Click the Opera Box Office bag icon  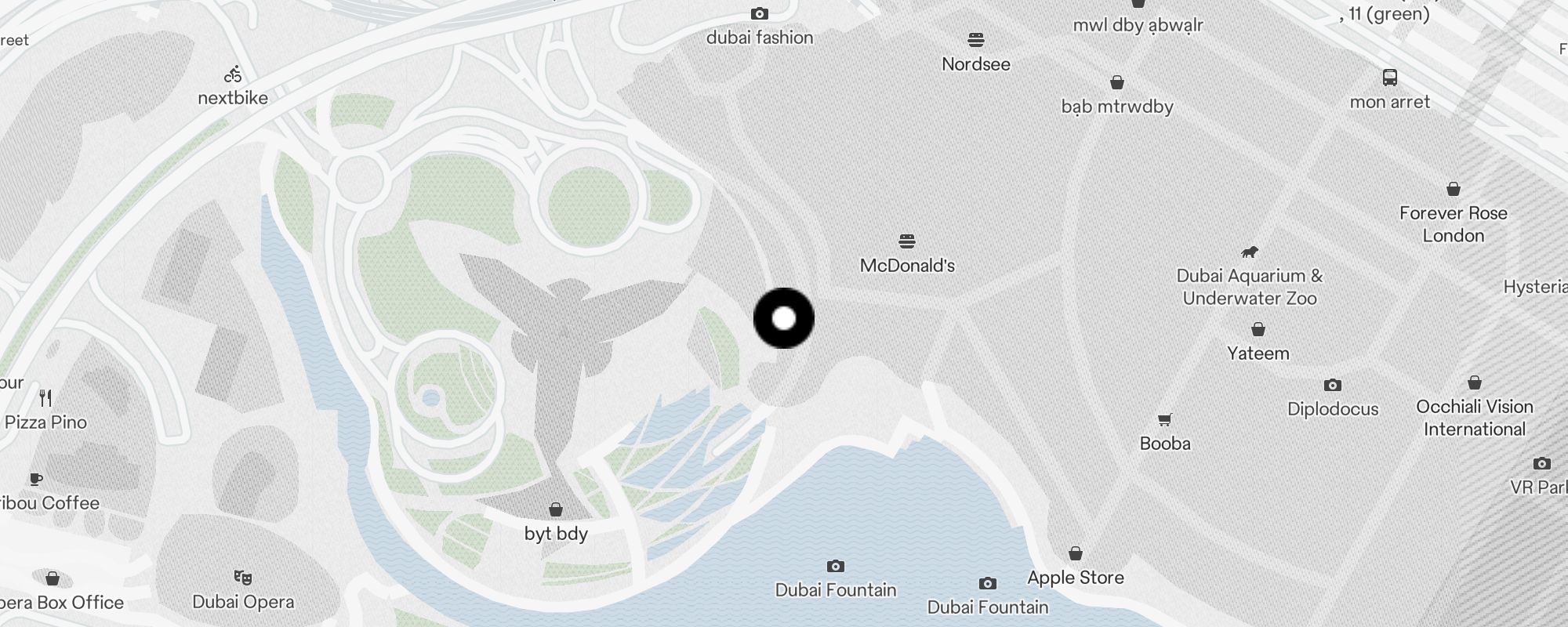coord(53,578)
